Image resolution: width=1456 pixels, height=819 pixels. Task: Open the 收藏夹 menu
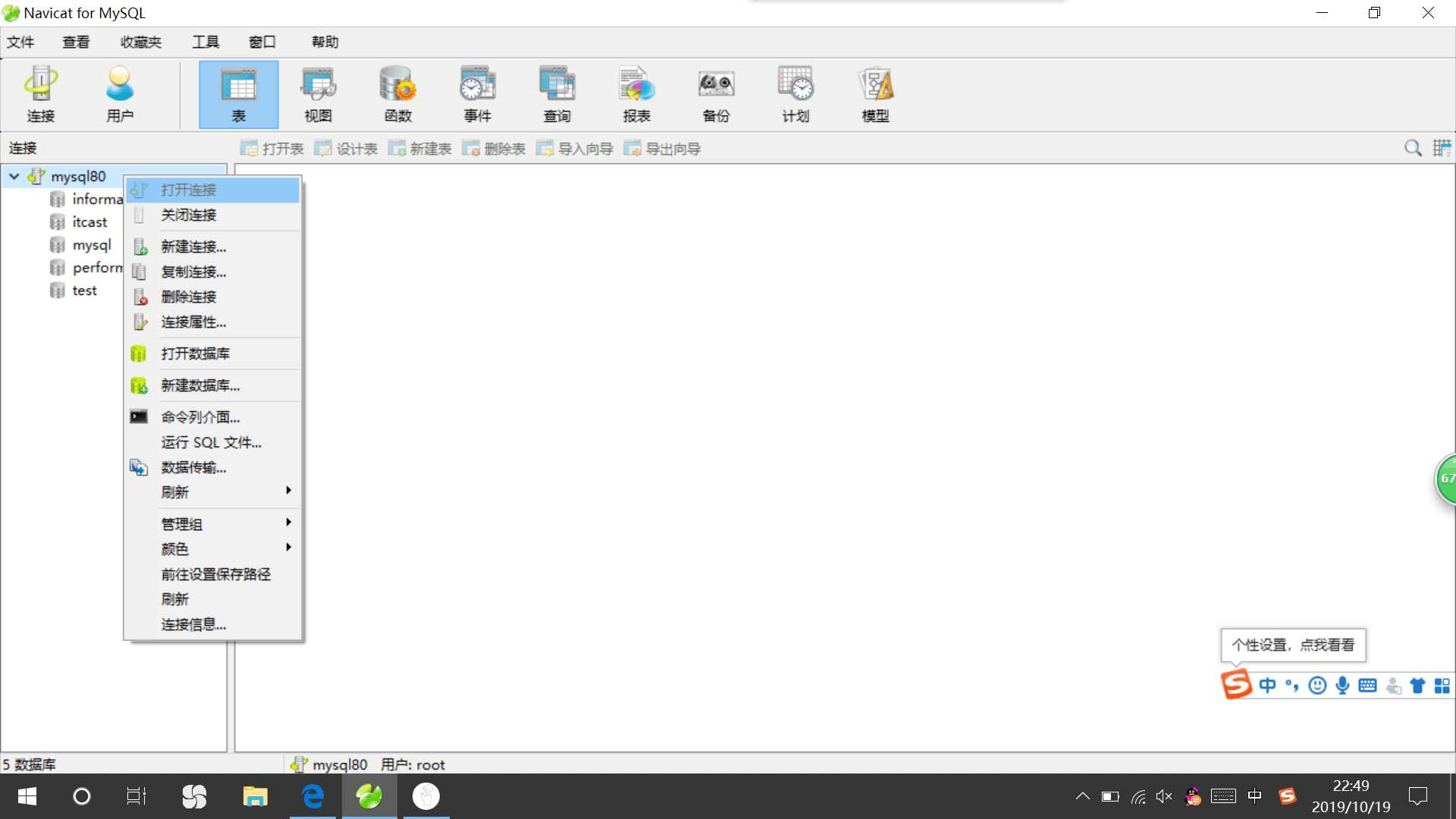coord(141,42)
